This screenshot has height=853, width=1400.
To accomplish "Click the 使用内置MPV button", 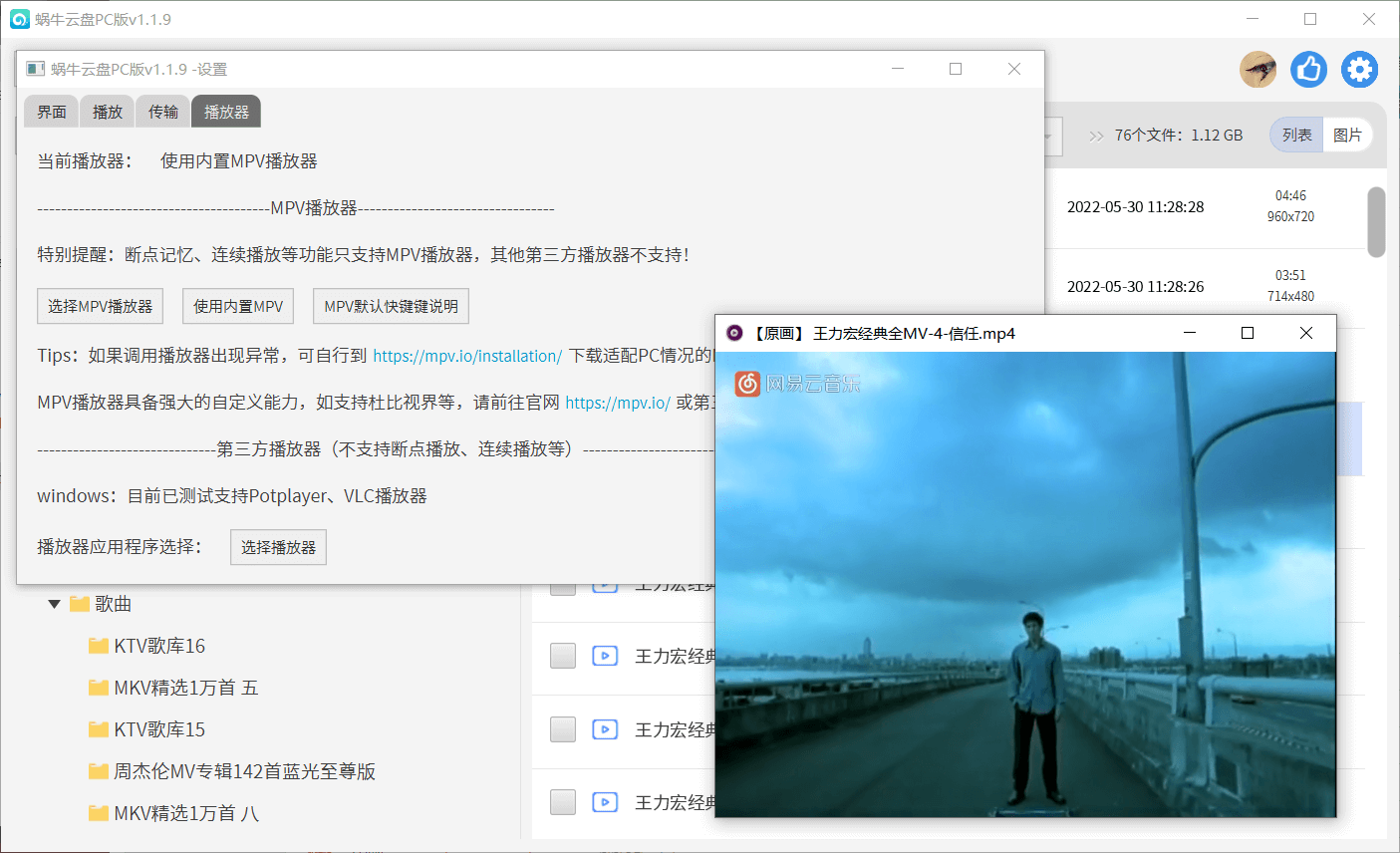I will coord(238,306).
